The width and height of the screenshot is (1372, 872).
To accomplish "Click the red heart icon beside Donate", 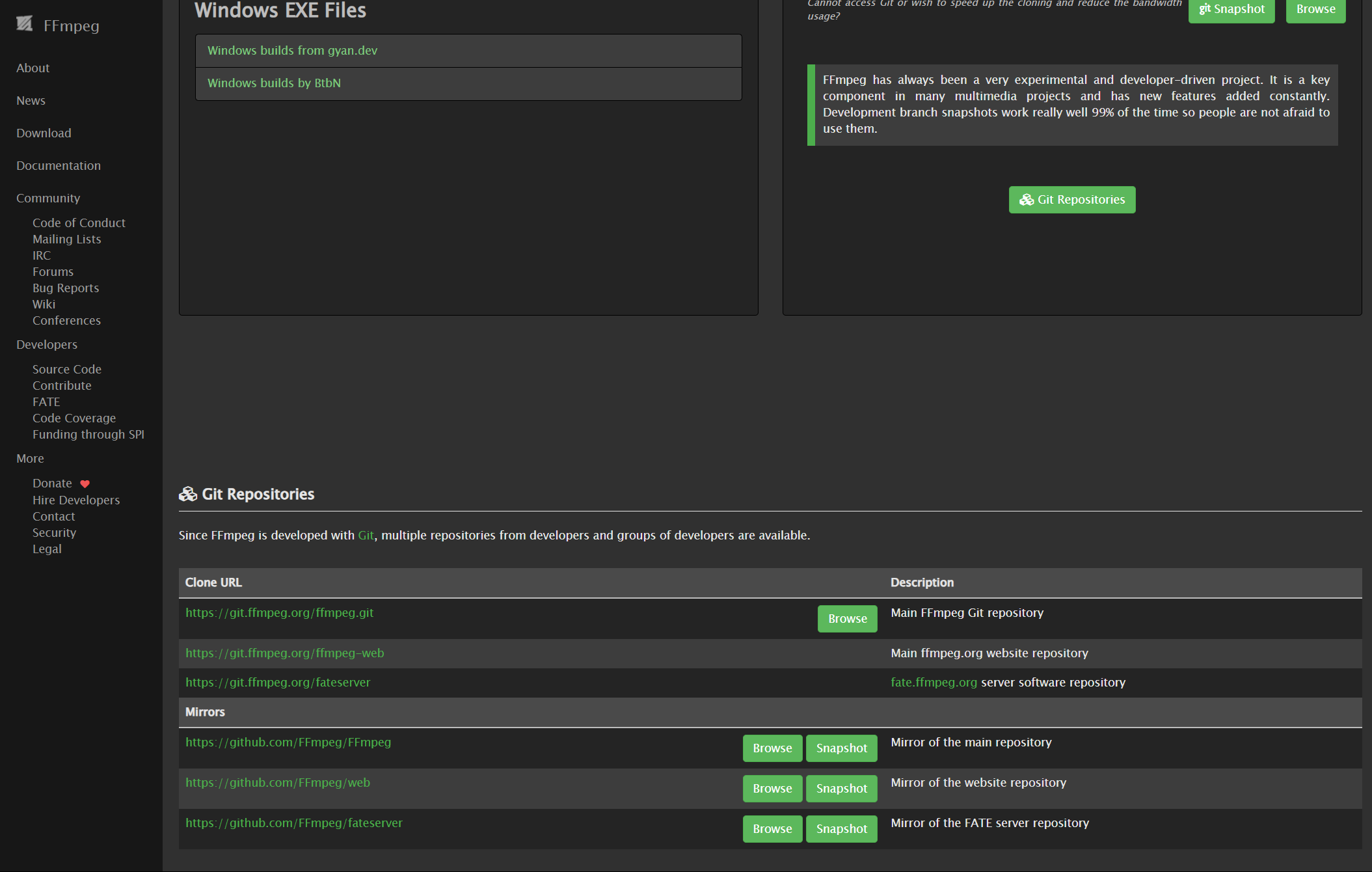I will [x=85, y=484].
